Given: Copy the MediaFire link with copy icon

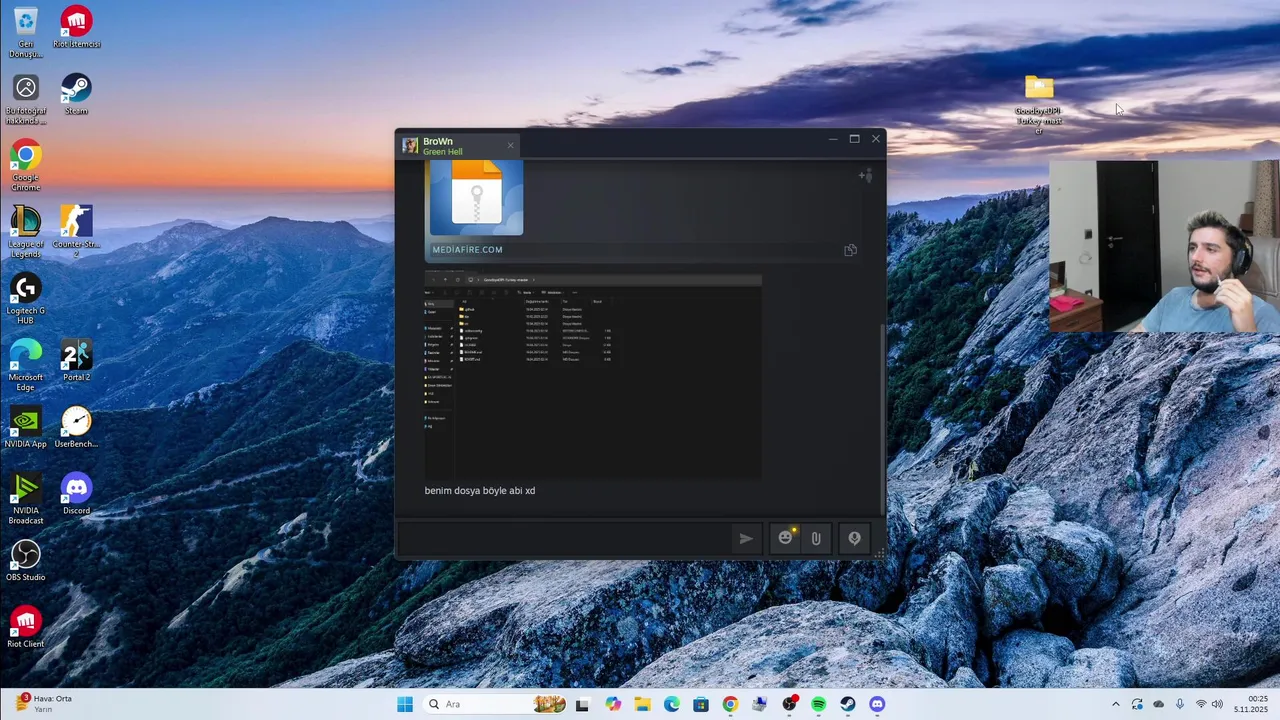Looking at the screenshot, I should point(850,250).
